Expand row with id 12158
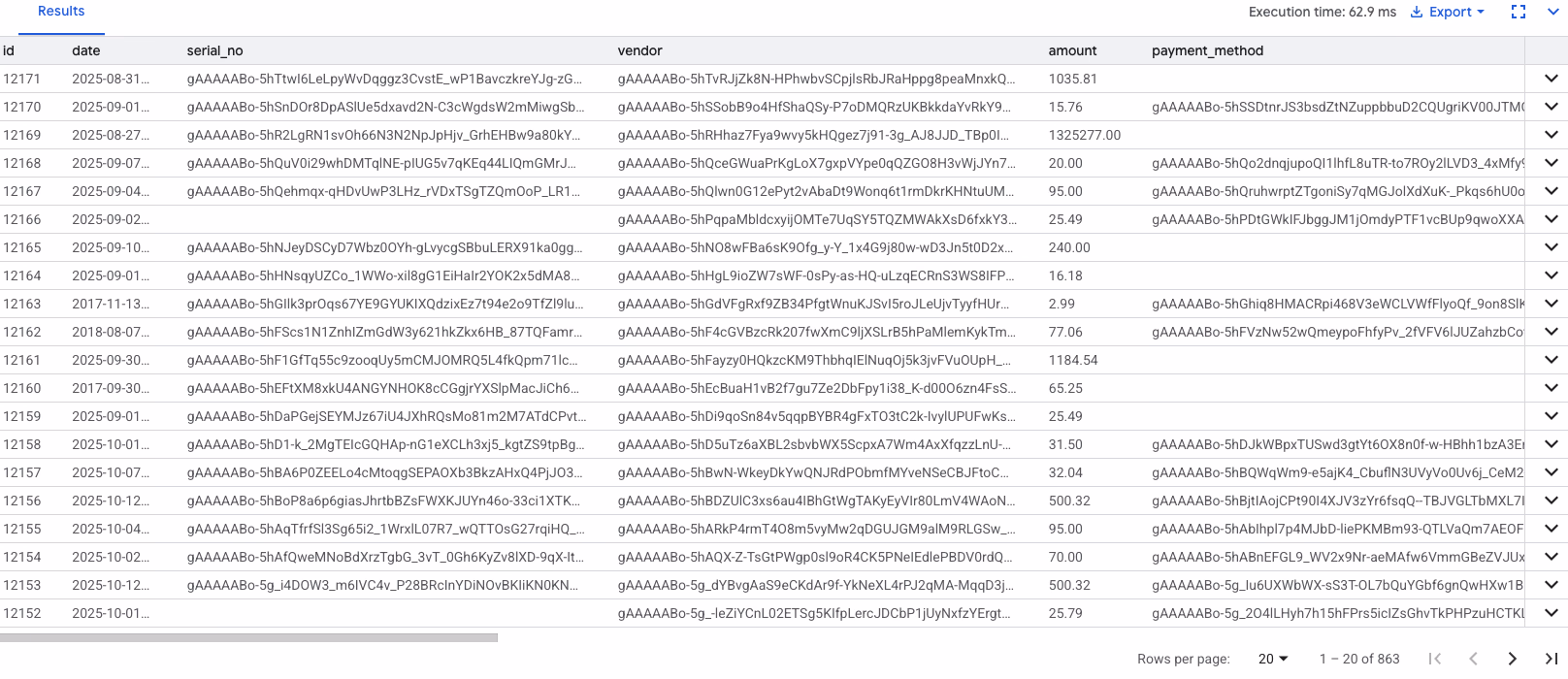 pyautogui.click(x=1551, y=444)
